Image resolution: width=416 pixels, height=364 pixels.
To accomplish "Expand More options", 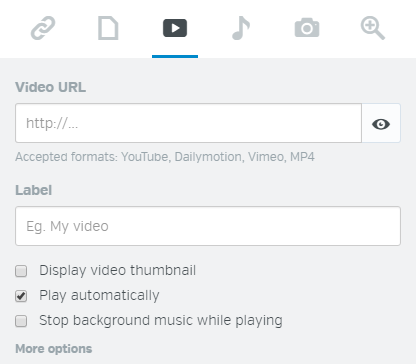I will point(54,349).
